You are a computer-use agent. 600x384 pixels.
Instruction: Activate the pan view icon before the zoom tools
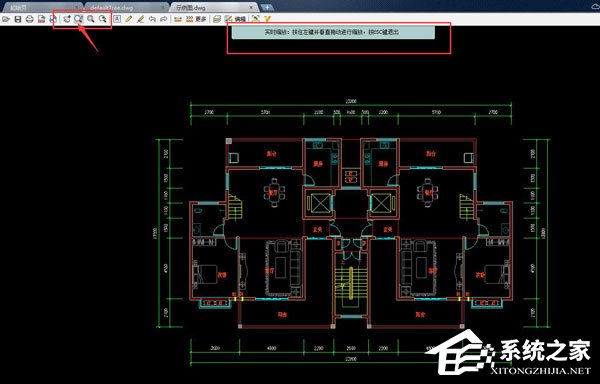click(67, 19)
